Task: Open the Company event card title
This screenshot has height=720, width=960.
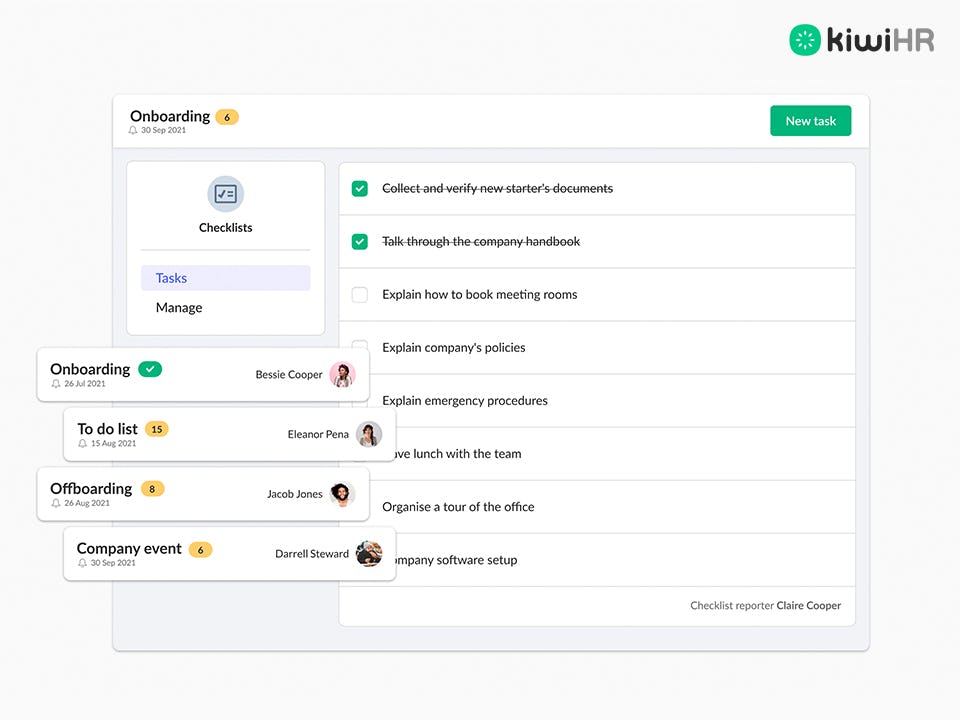Action: [x=129, y=548]
